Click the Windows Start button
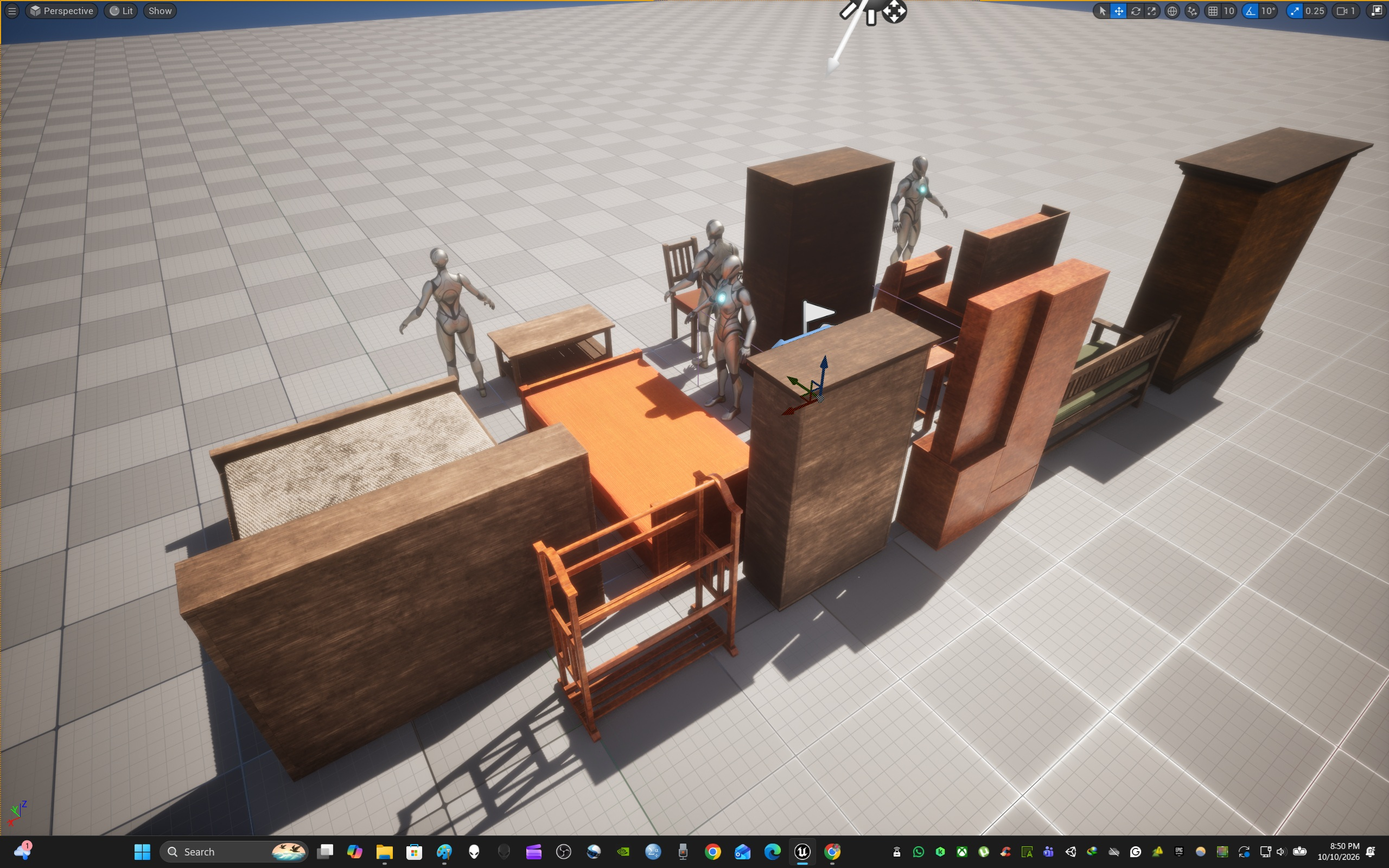 tap(142, 851)
